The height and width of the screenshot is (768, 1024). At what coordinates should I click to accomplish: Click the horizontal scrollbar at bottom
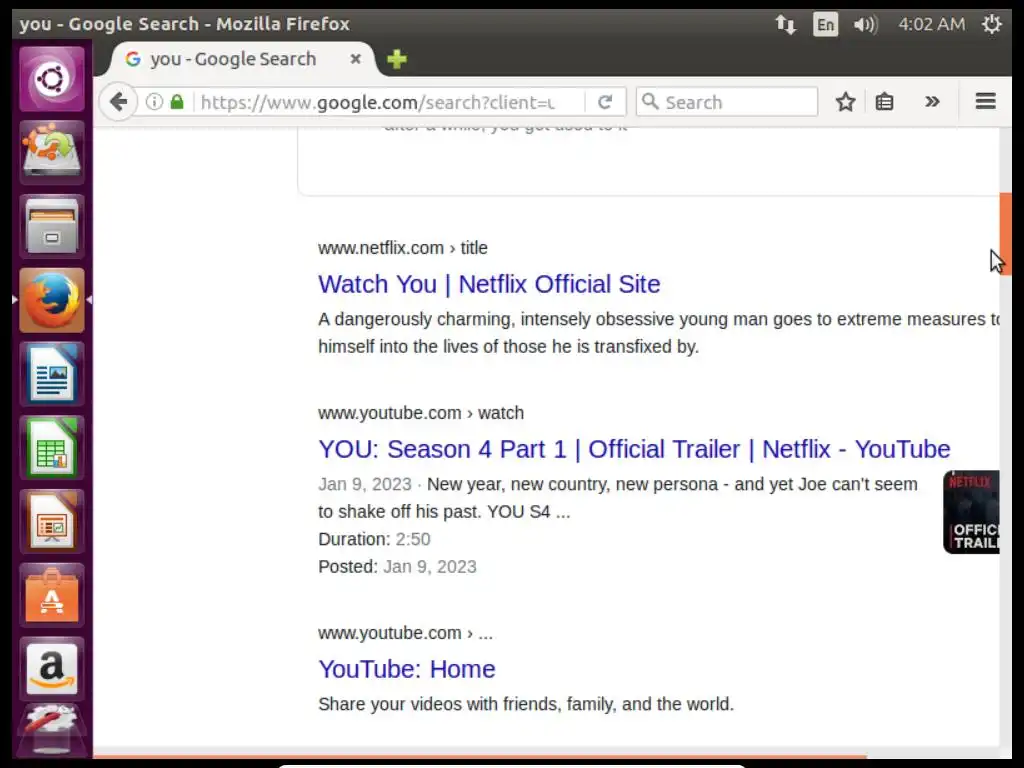(x=480, y=755)
